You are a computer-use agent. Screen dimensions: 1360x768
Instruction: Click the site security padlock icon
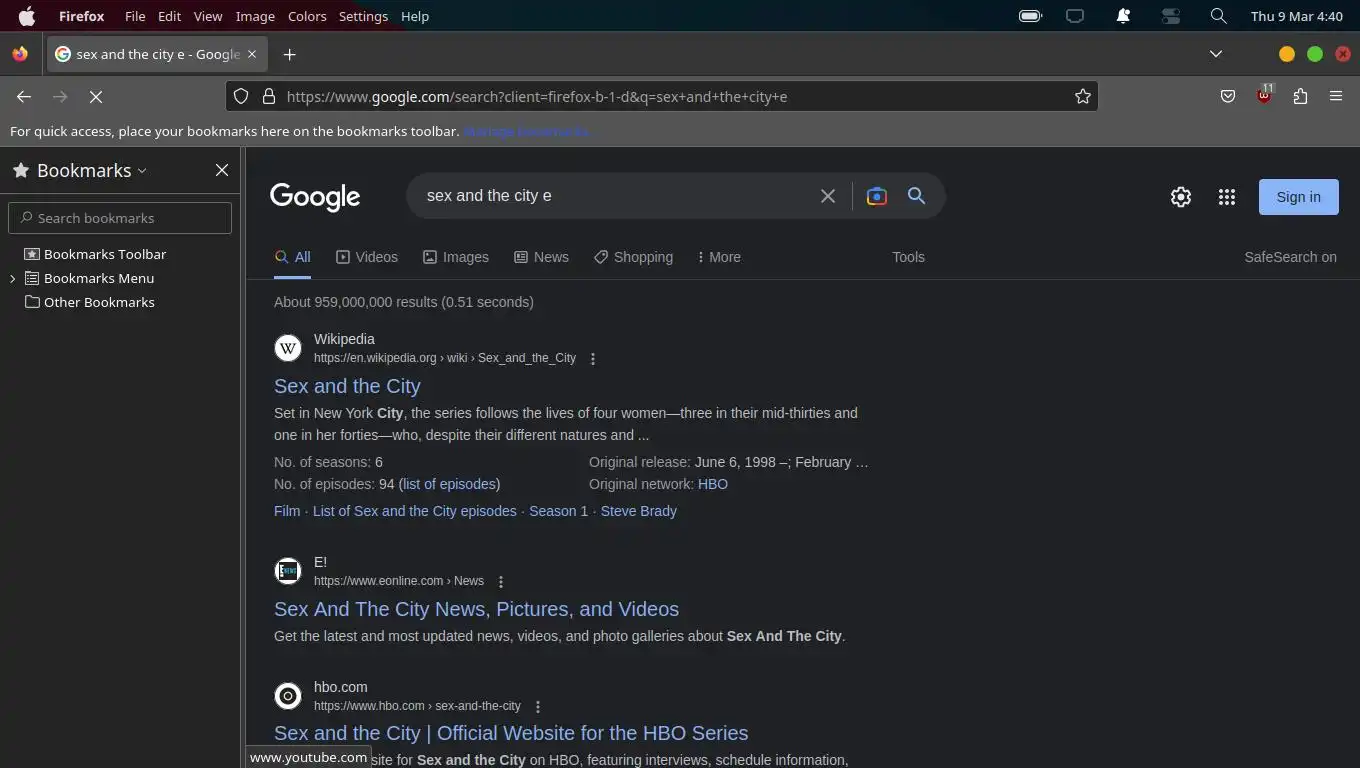tap(268, 97)
